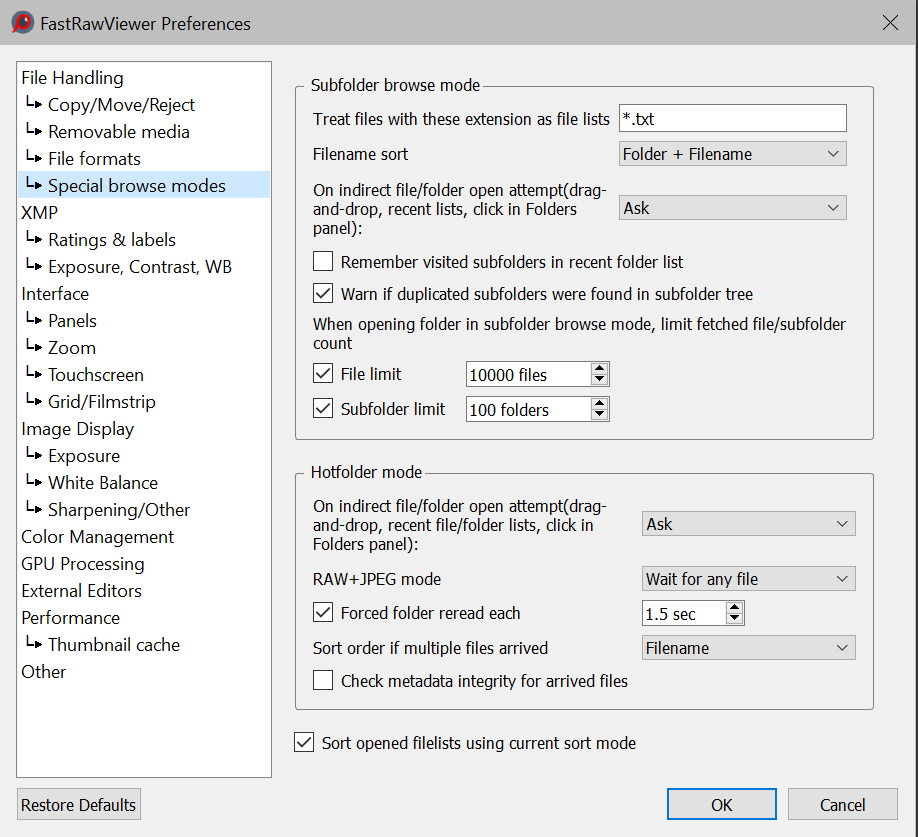The height and width of the screenshot is (837, 918).
Task: Open Sort order if multiple files dropdown
Action: [749, 648]
